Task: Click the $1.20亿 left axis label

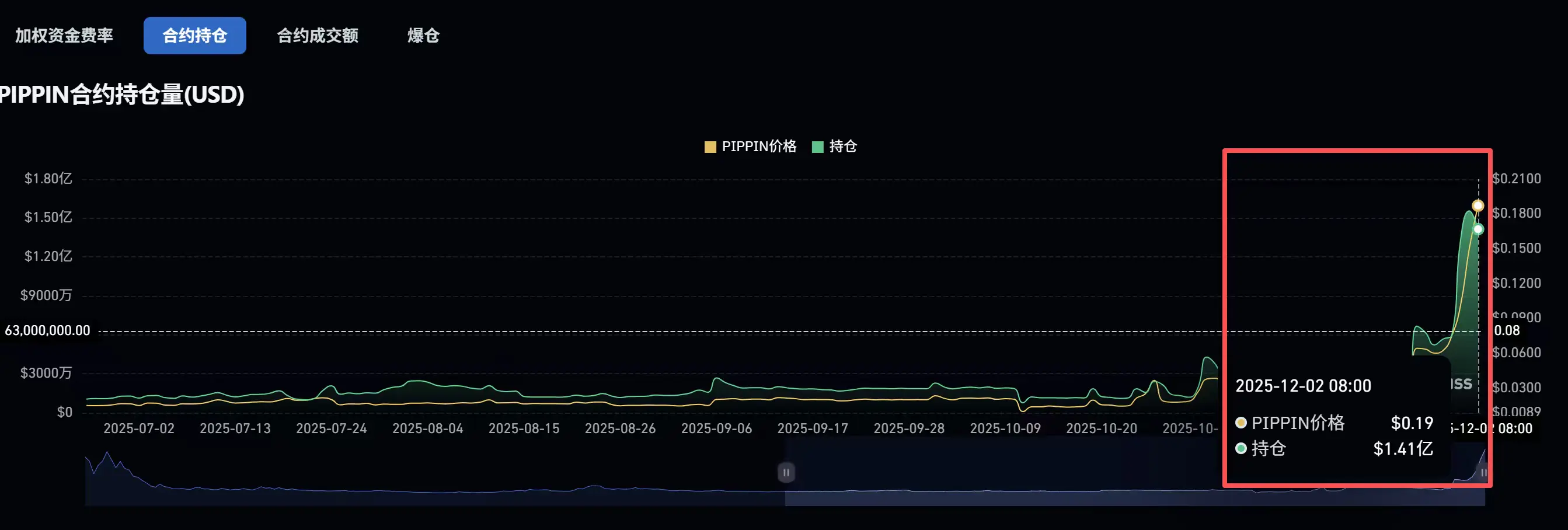Action: point(48,256)
